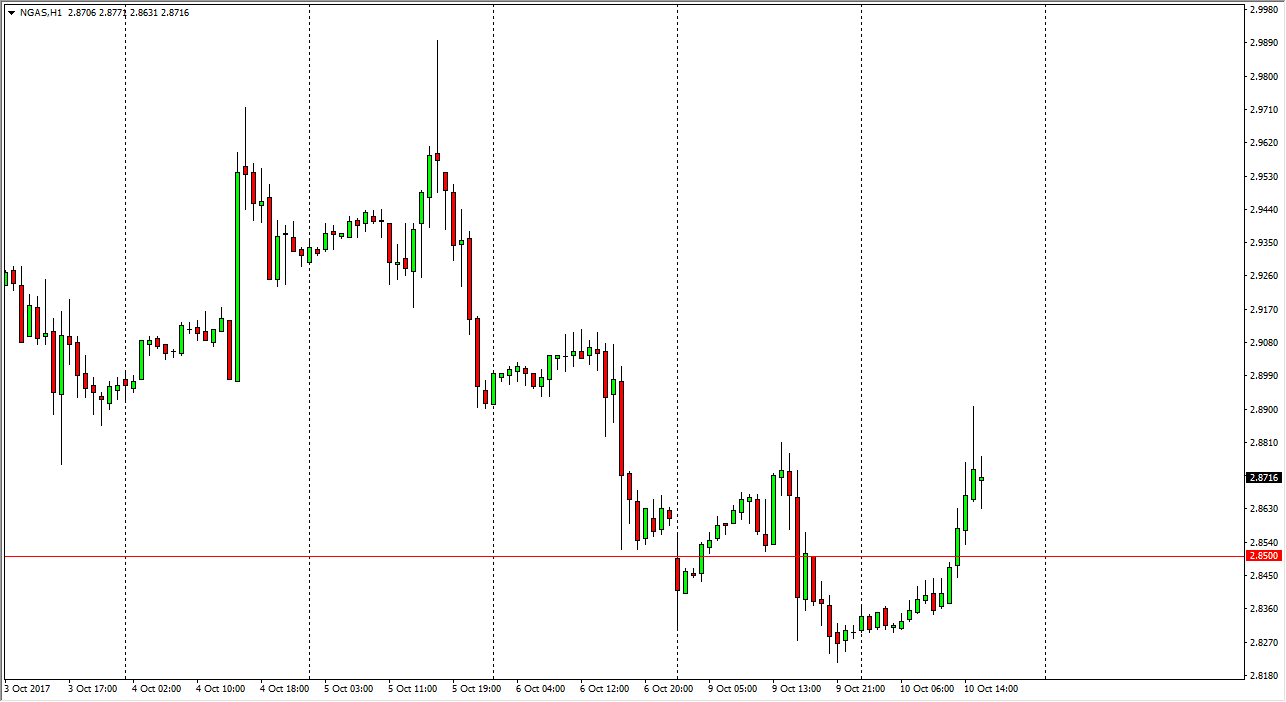
Task: Click the black 2.8716 current price tag
Action: (x=1263, y=478)
